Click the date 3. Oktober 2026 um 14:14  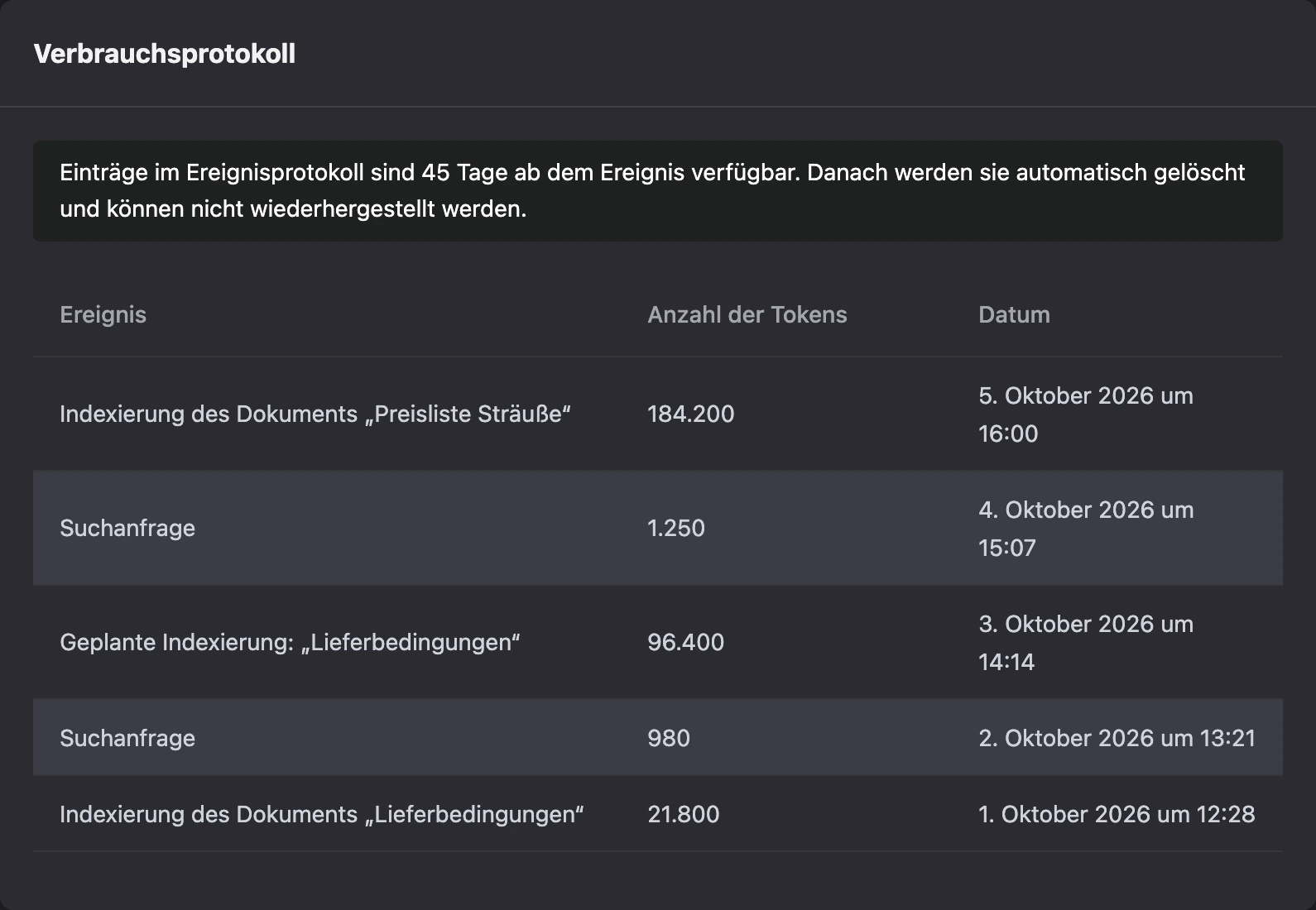coord(1086,643)
